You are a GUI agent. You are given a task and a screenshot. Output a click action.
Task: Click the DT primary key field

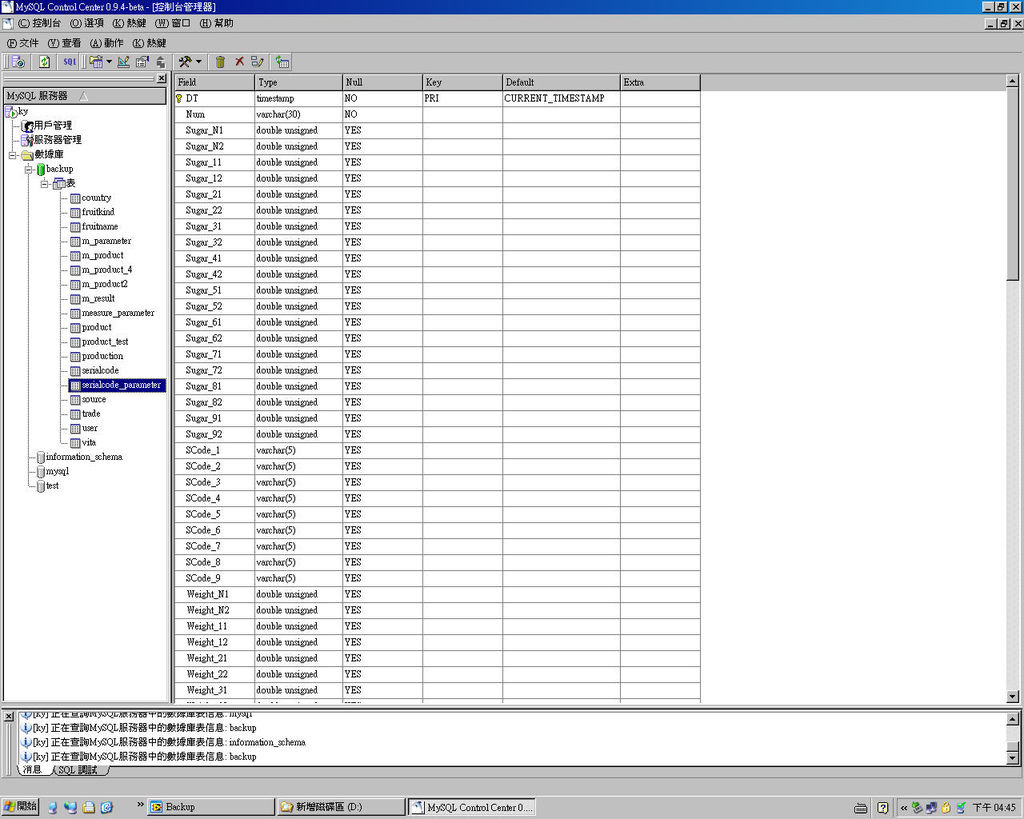click(x=214, y=99)
